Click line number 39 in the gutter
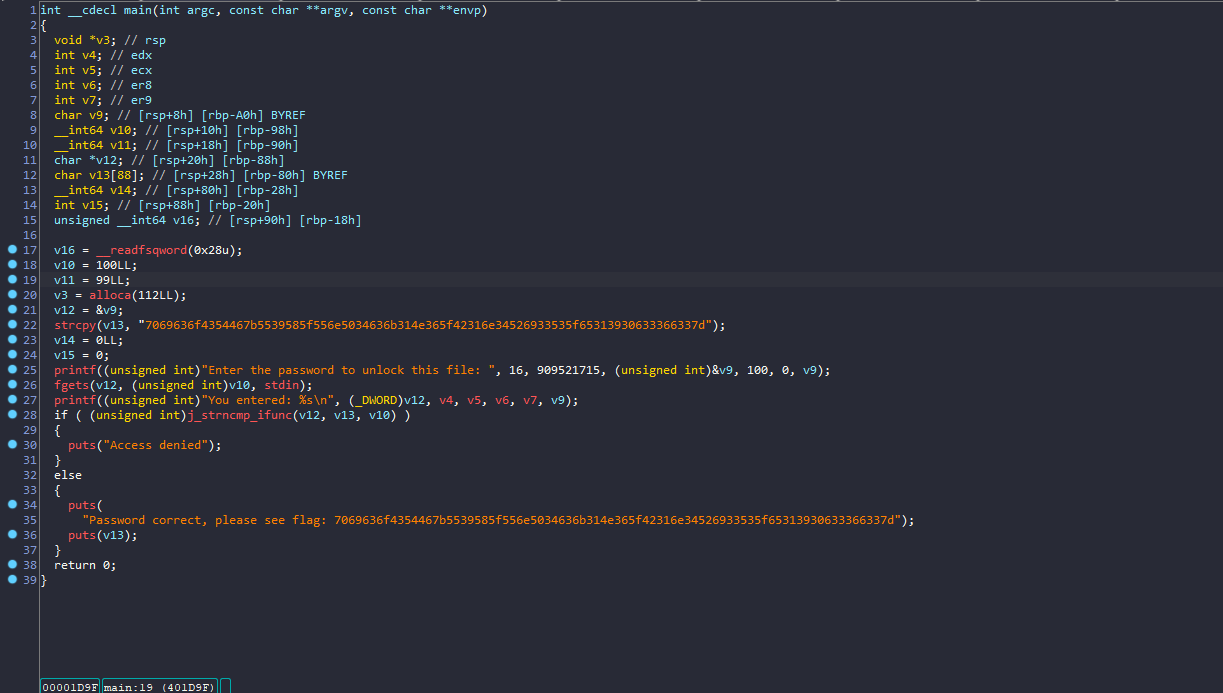The height and width of the screenshot is (693, 1223). [29, 580]
